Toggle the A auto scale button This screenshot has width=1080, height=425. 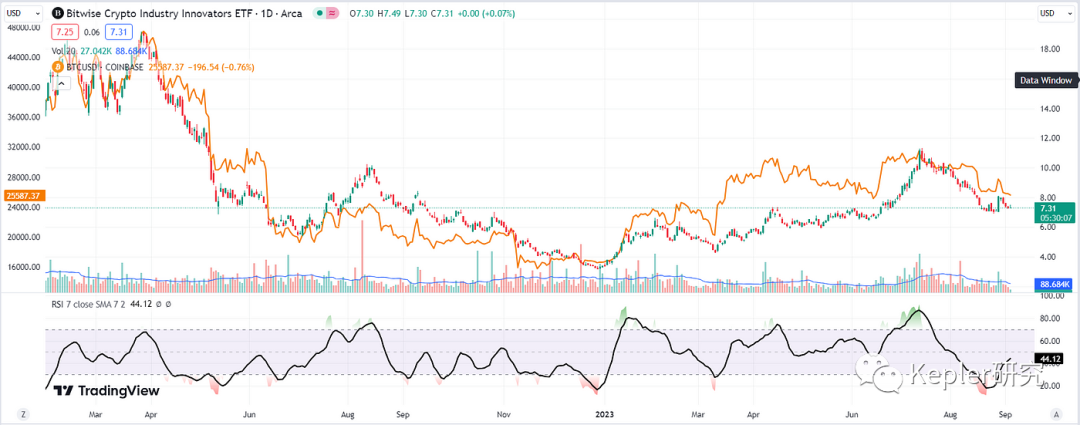coord(1055,415)
